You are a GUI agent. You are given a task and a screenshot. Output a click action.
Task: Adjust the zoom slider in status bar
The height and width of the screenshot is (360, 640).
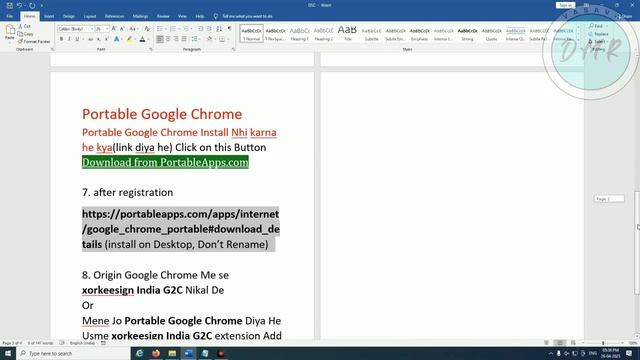pos(603,343)
